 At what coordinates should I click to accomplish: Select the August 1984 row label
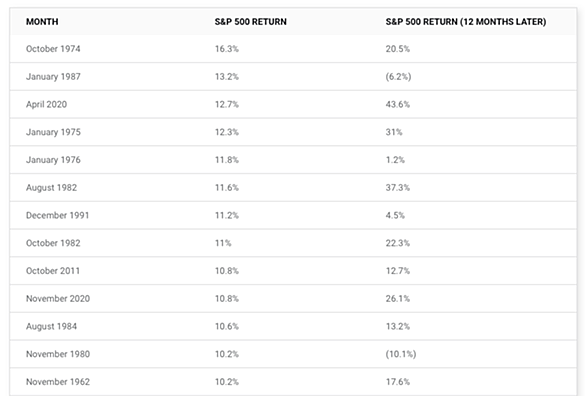51,326
